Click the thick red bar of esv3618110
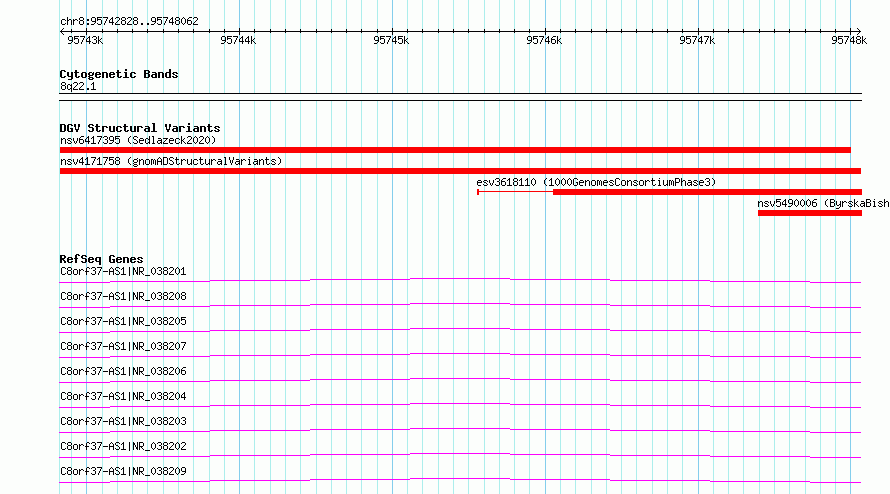The image size is (890, 494). coord(707,192)
